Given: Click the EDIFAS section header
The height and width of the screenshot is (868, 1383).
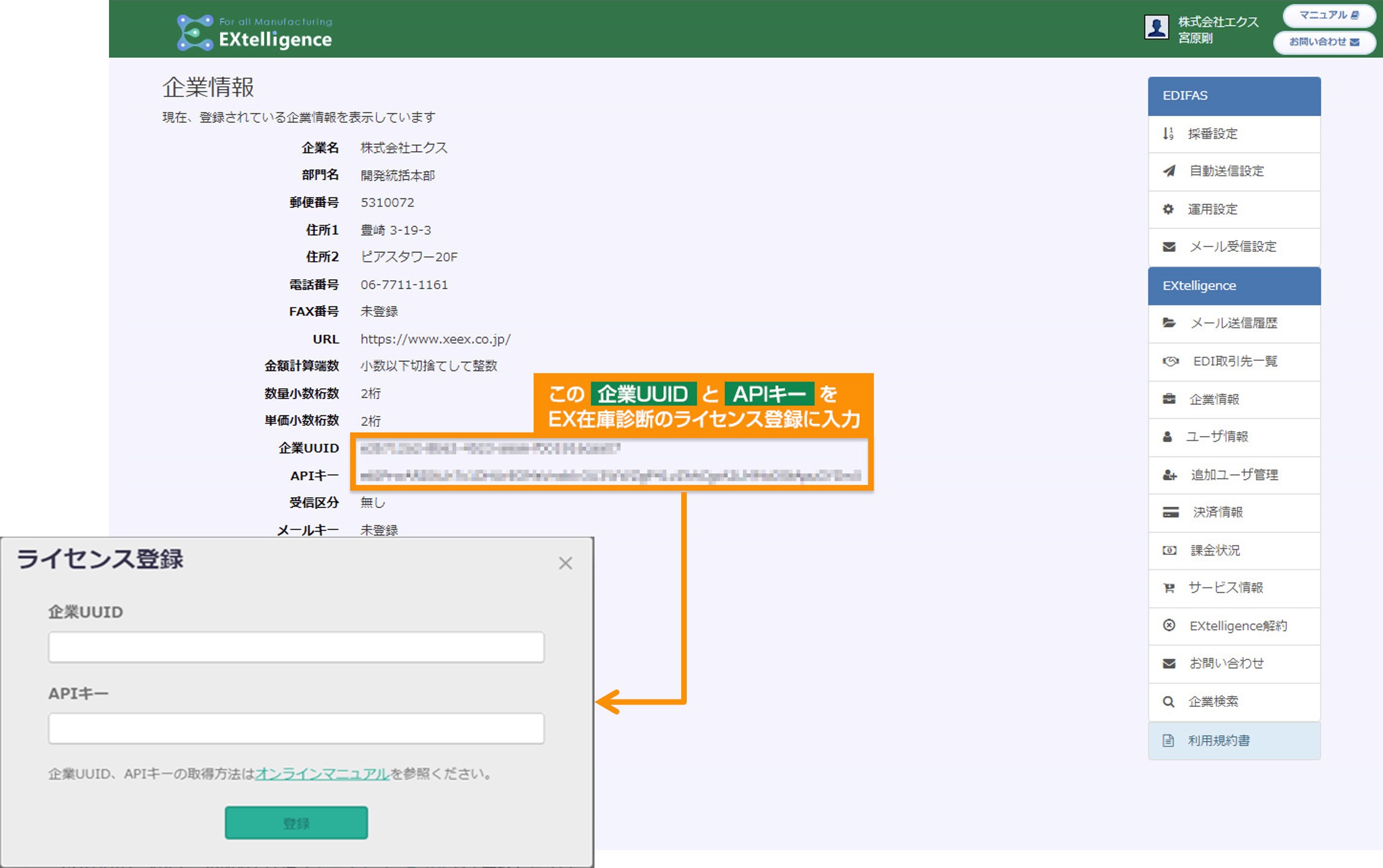Looking at the screenshot, I should [1234, 96].
